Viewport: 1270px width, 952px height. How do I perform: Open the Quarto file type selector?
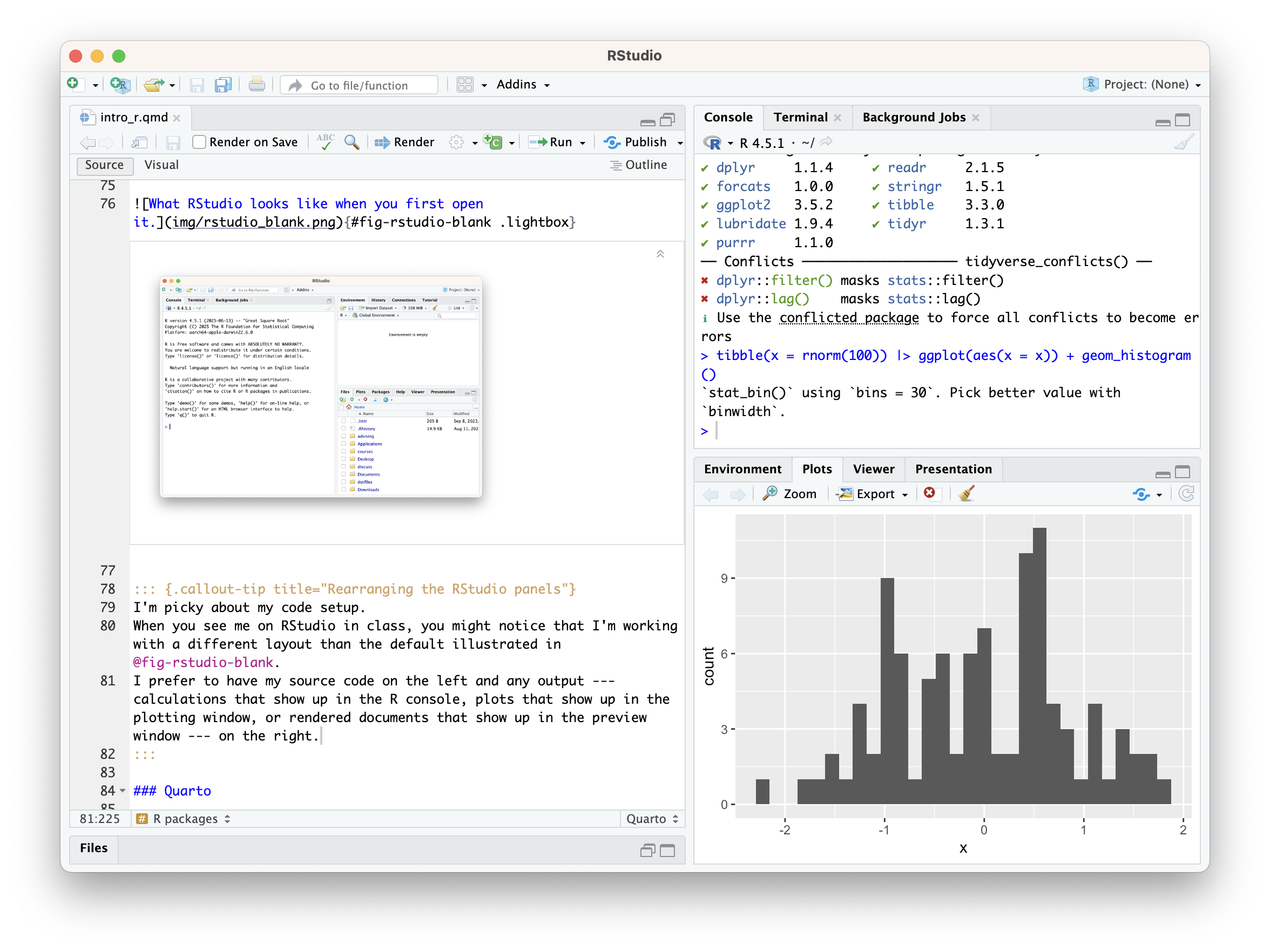point(652,819)
